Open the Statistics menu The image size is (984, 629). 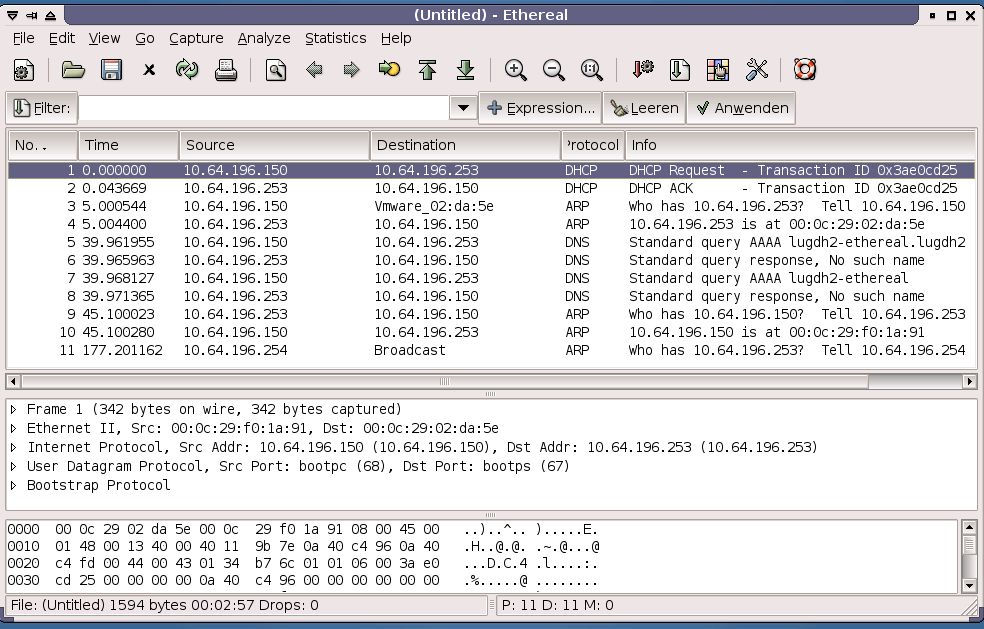click(x=336, y=38)
